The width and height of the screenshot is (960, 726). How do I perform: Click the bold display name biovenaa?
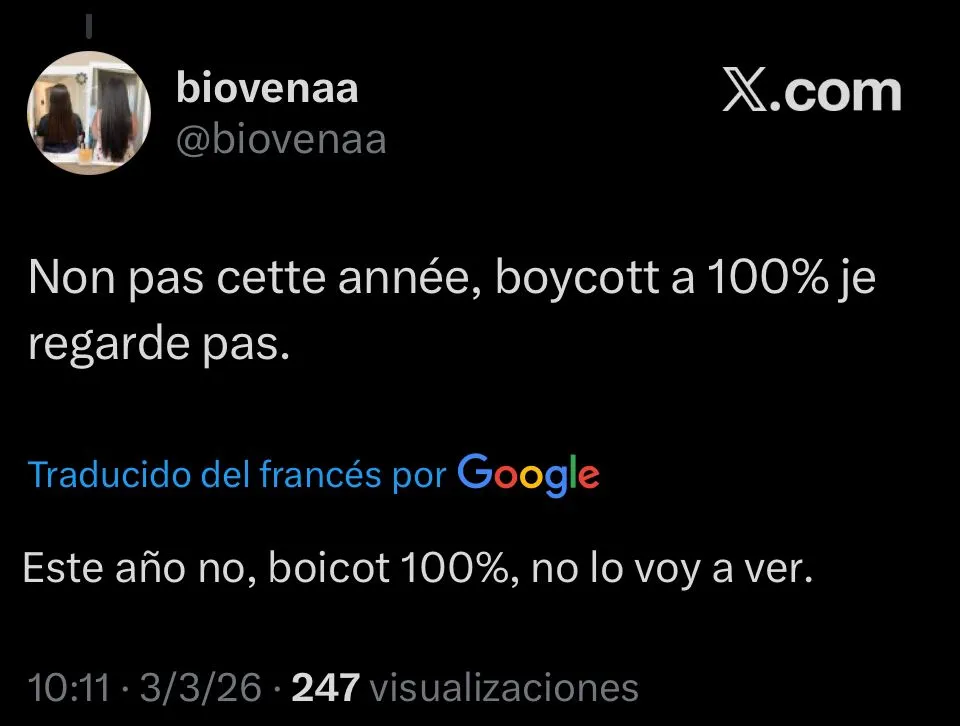point(267,88)
